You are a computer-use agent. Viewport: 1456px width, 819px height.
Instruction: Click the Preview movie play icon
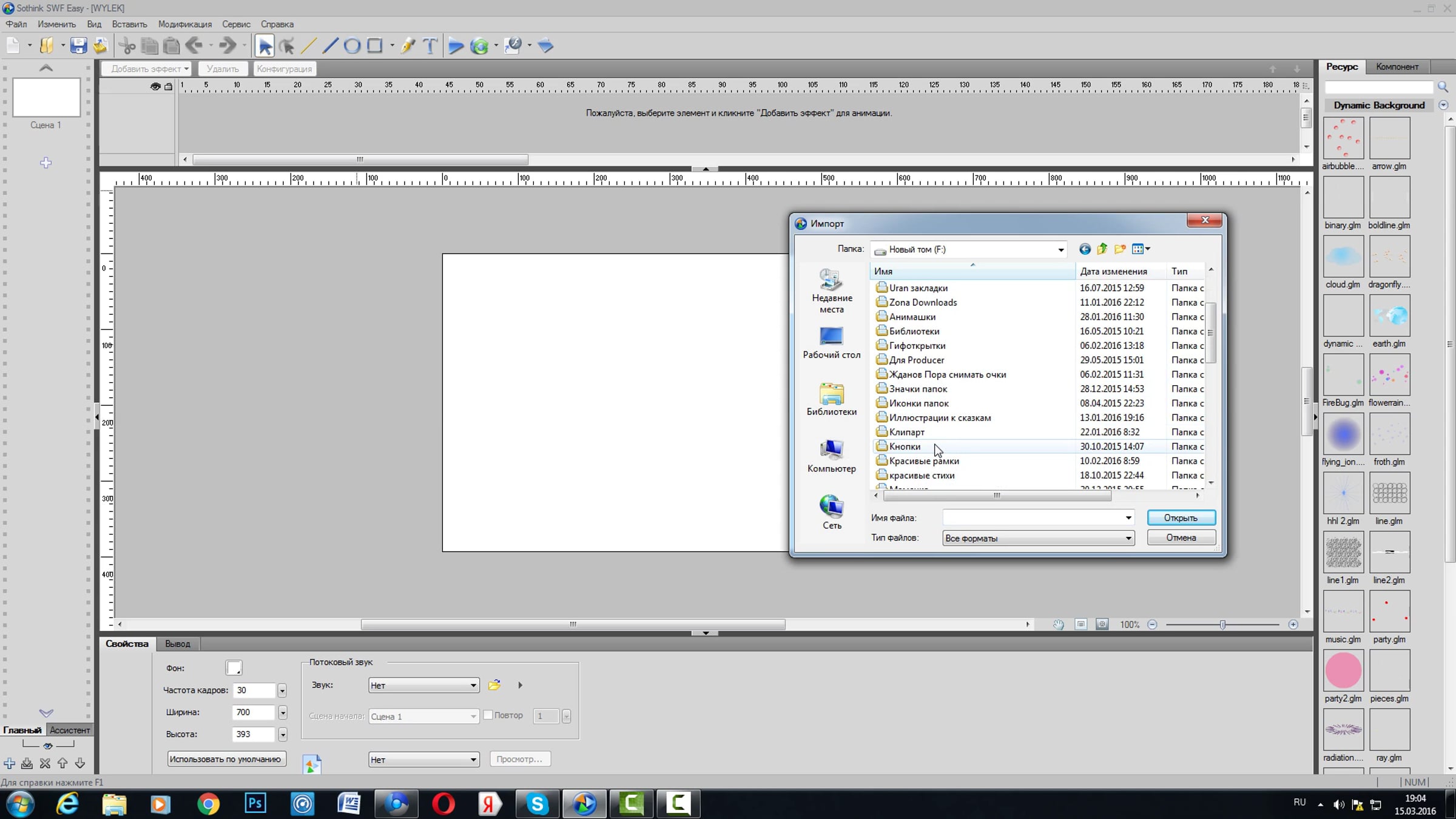456,45
